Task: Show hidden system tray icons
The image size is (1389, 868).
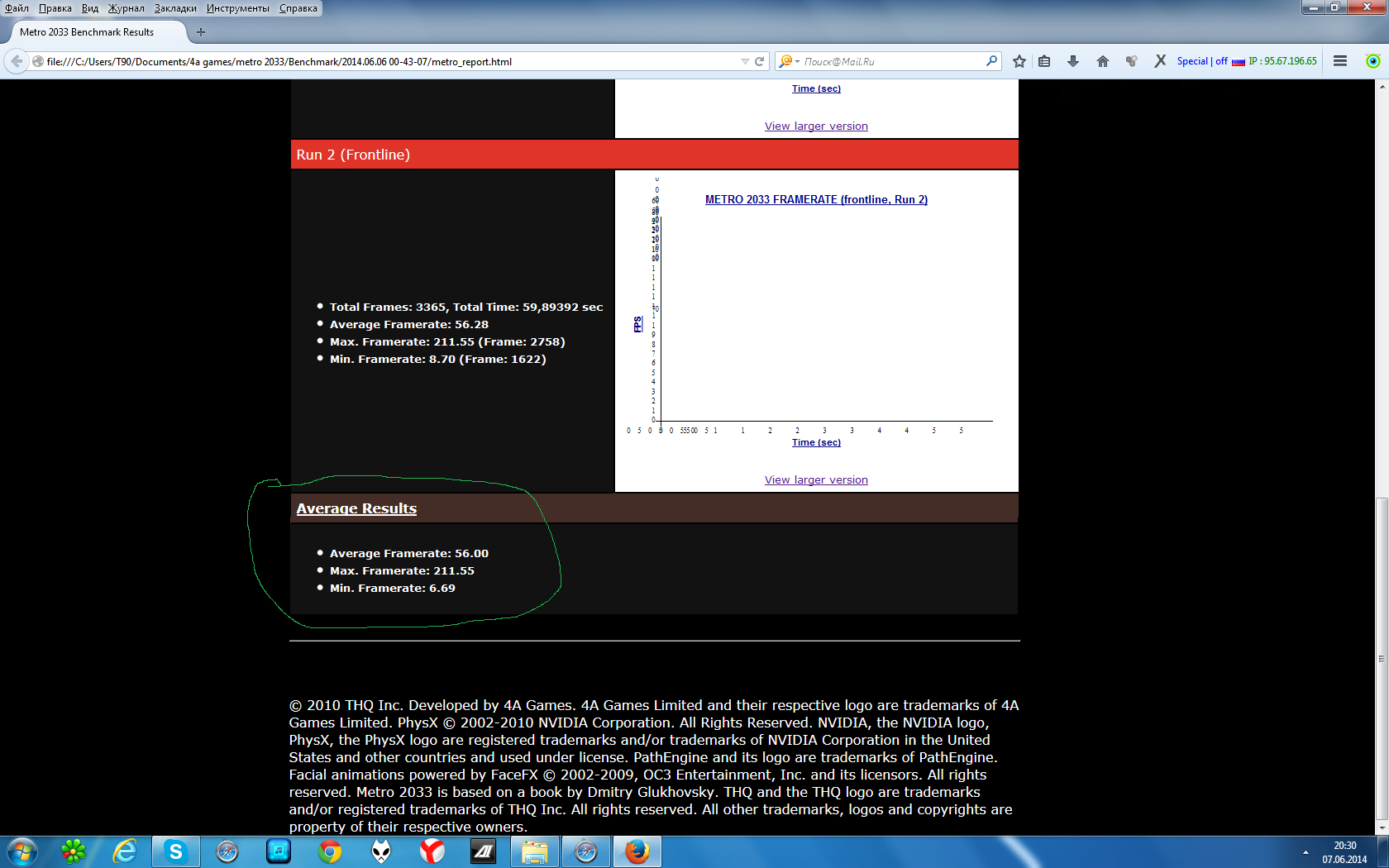Action: [x=1305, y=852]
